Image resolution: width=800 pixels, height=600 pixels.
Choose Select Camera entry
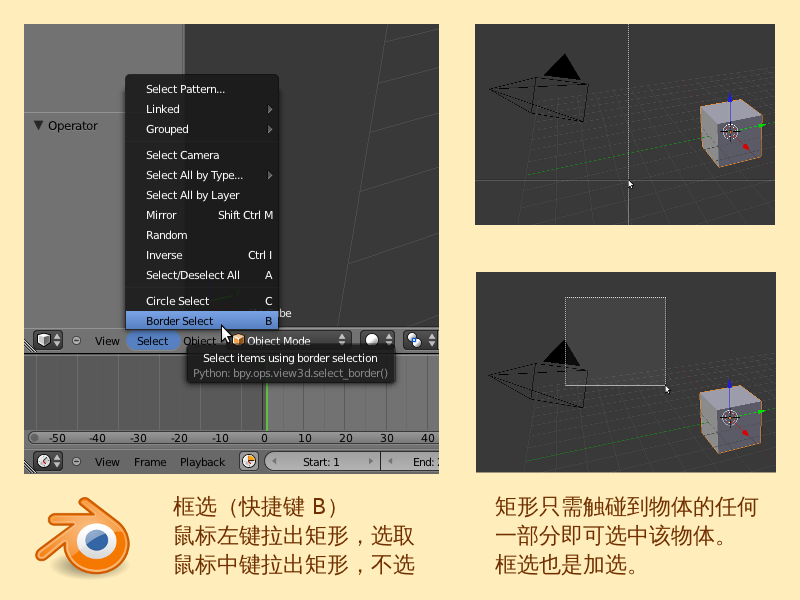click(x=202, y=155)
